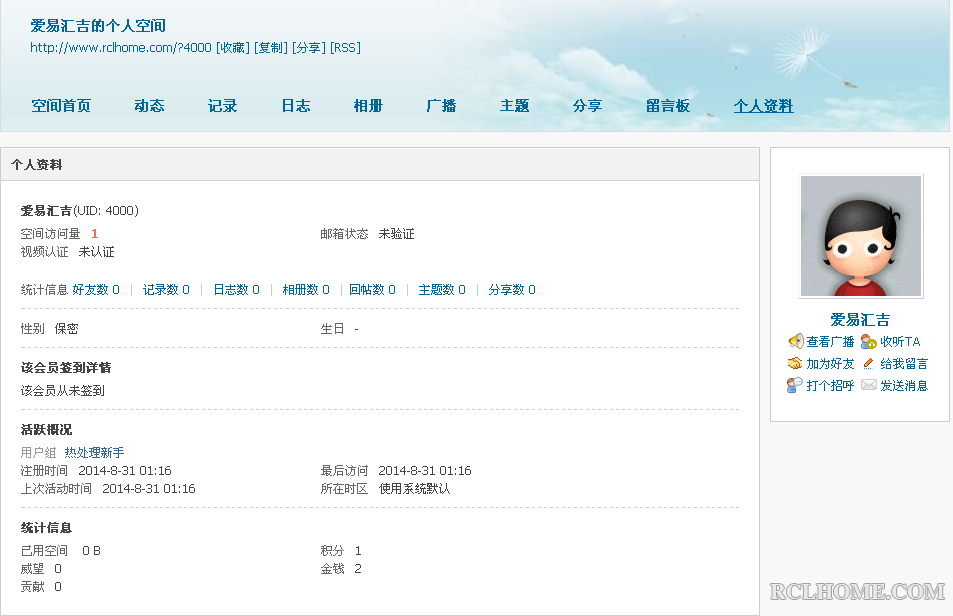This screenshot has width=953, height=616.
Task: Go to the 日志 tab
Action: [x=295, y=106]
